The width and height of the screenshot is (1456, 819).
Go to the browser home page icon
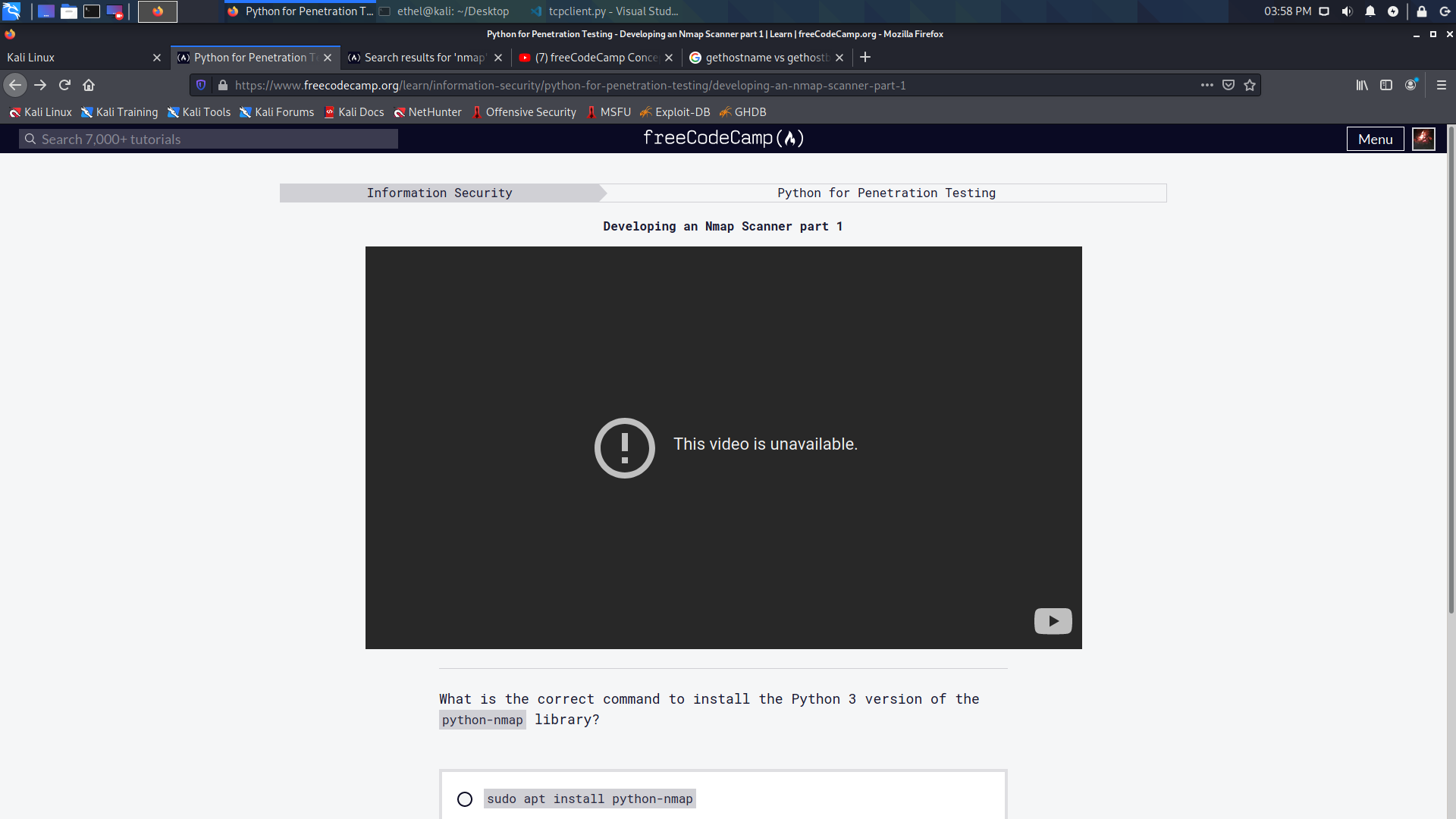pos(89,85)
